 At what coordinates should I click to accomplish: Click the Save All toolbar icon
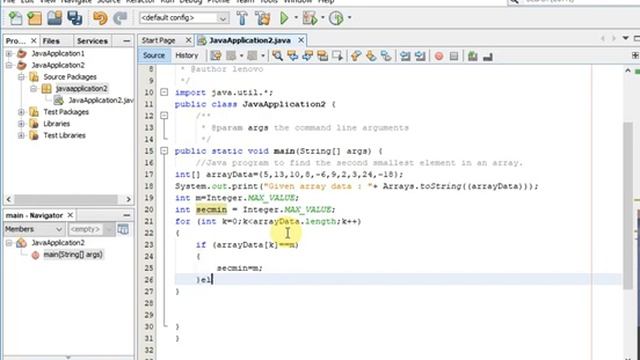[75, 18]
